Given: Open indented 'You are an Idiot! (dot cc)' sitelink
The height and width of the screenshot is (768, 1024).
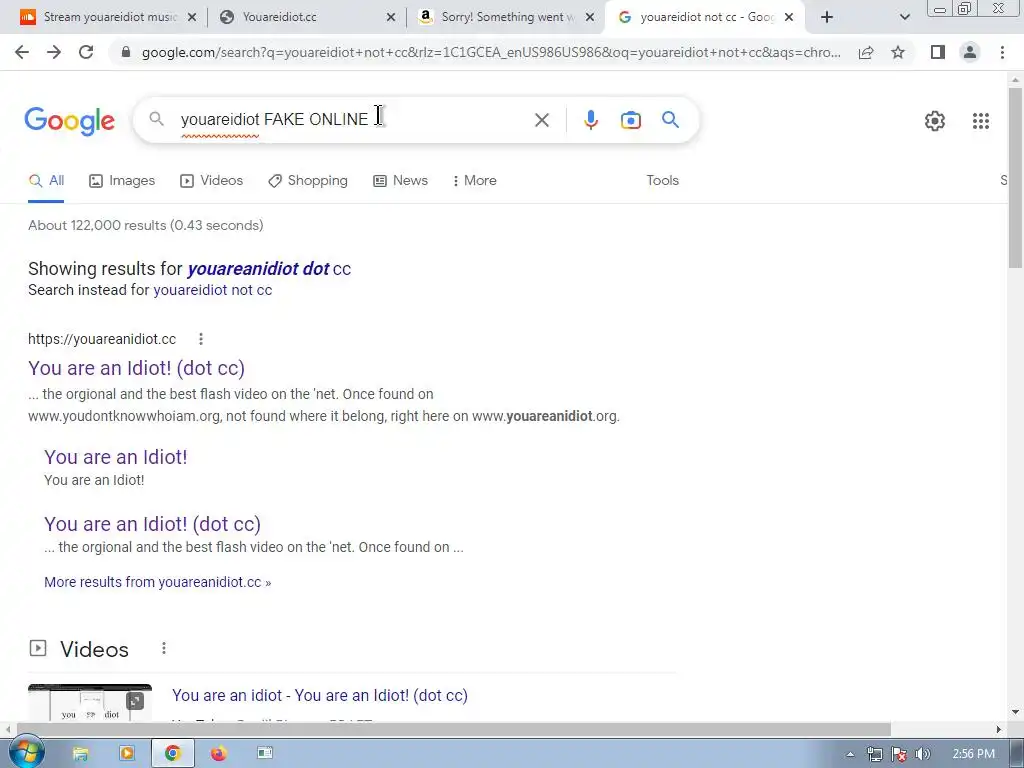Looking at the screenshot, I should [152, 524].
